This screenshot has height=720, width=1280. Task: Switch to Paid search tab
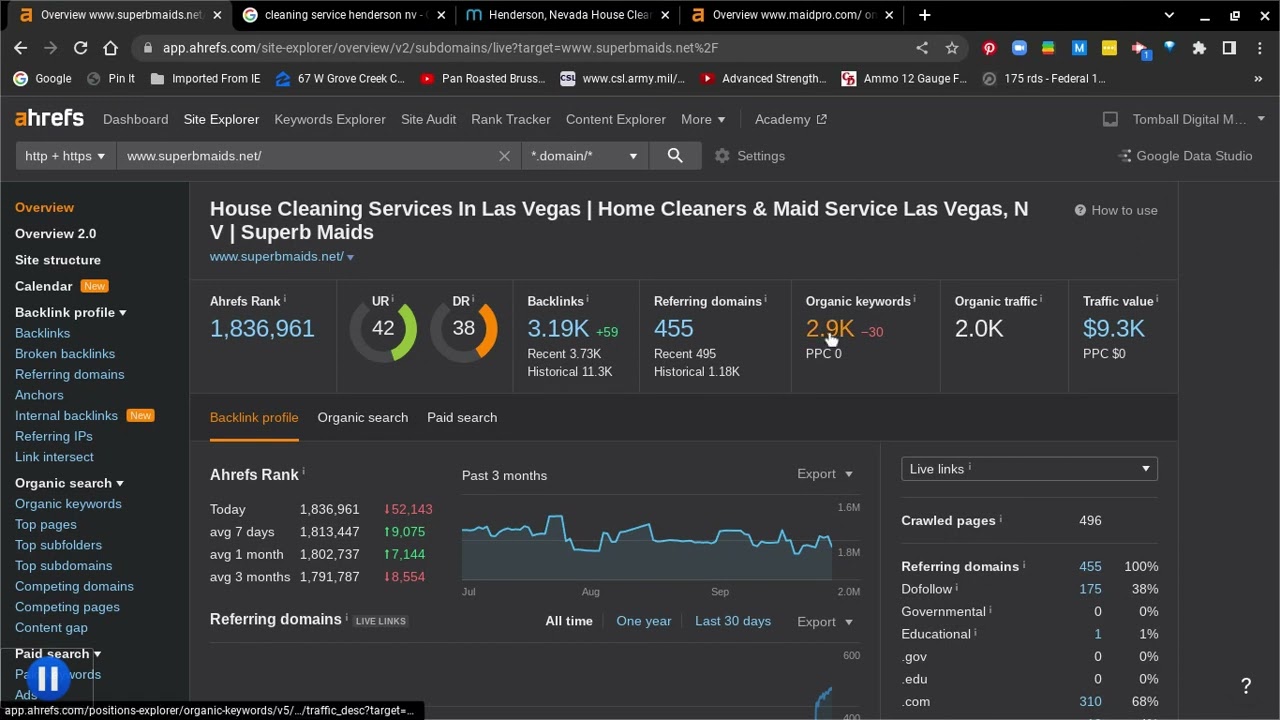pyautogui.click(x=462, y=417)
